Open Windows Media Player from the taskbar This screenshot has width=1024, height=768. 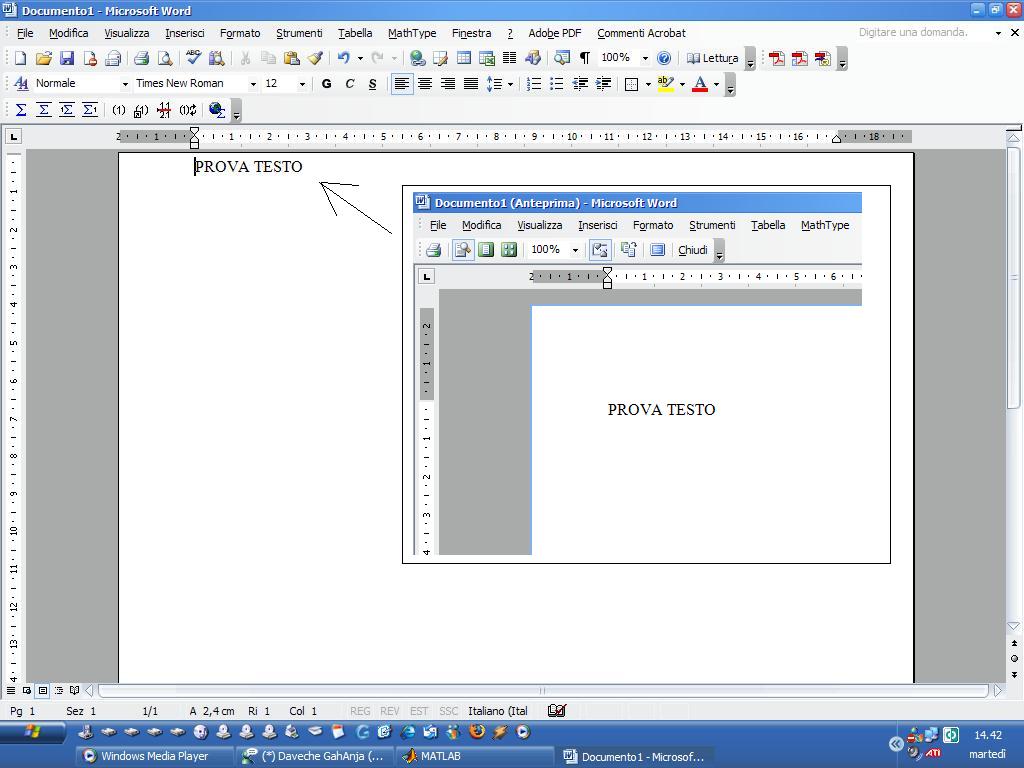[154, 756]
